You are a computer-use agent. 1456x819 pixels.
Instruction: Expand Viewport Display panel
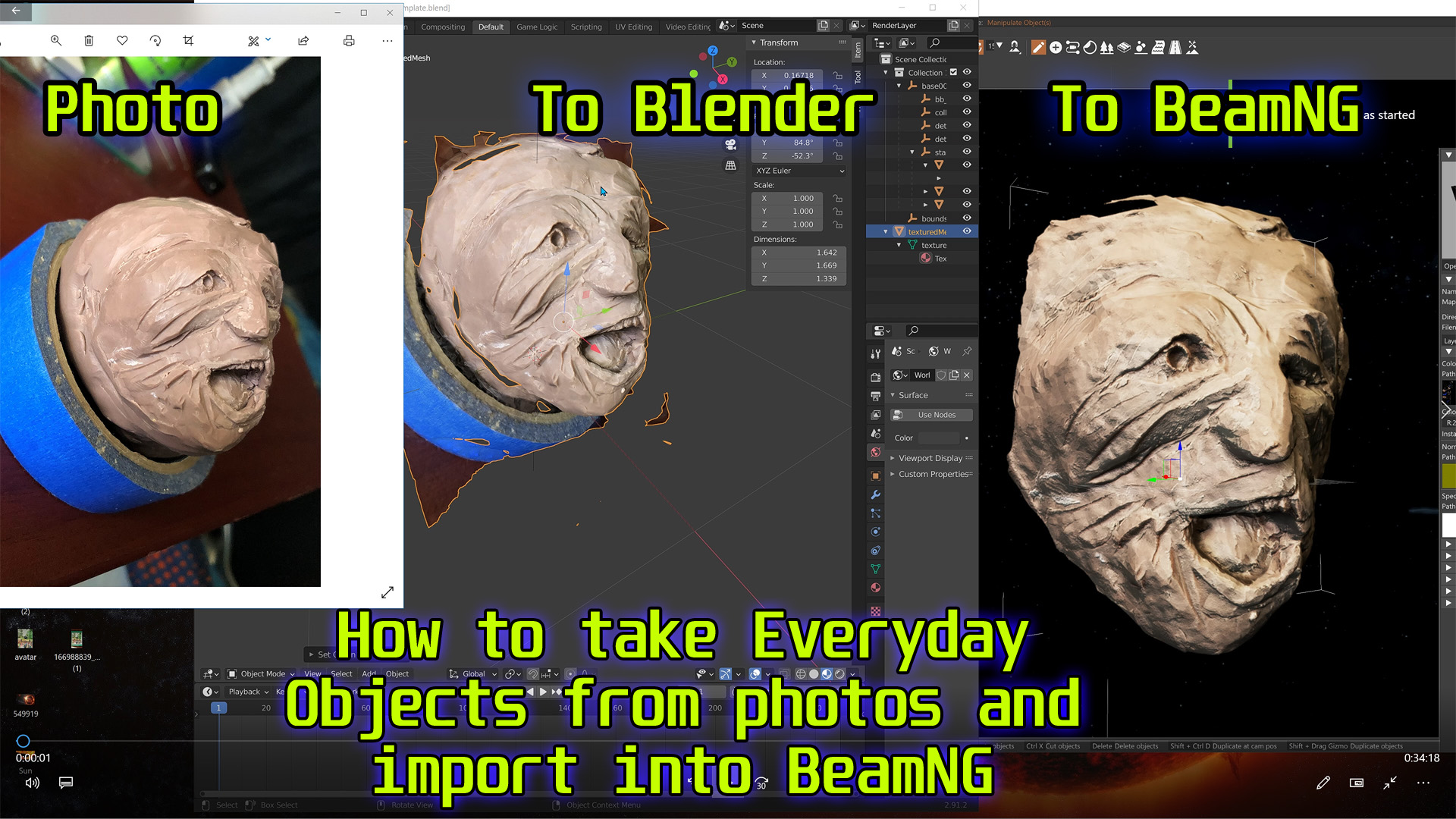point(930,458)
